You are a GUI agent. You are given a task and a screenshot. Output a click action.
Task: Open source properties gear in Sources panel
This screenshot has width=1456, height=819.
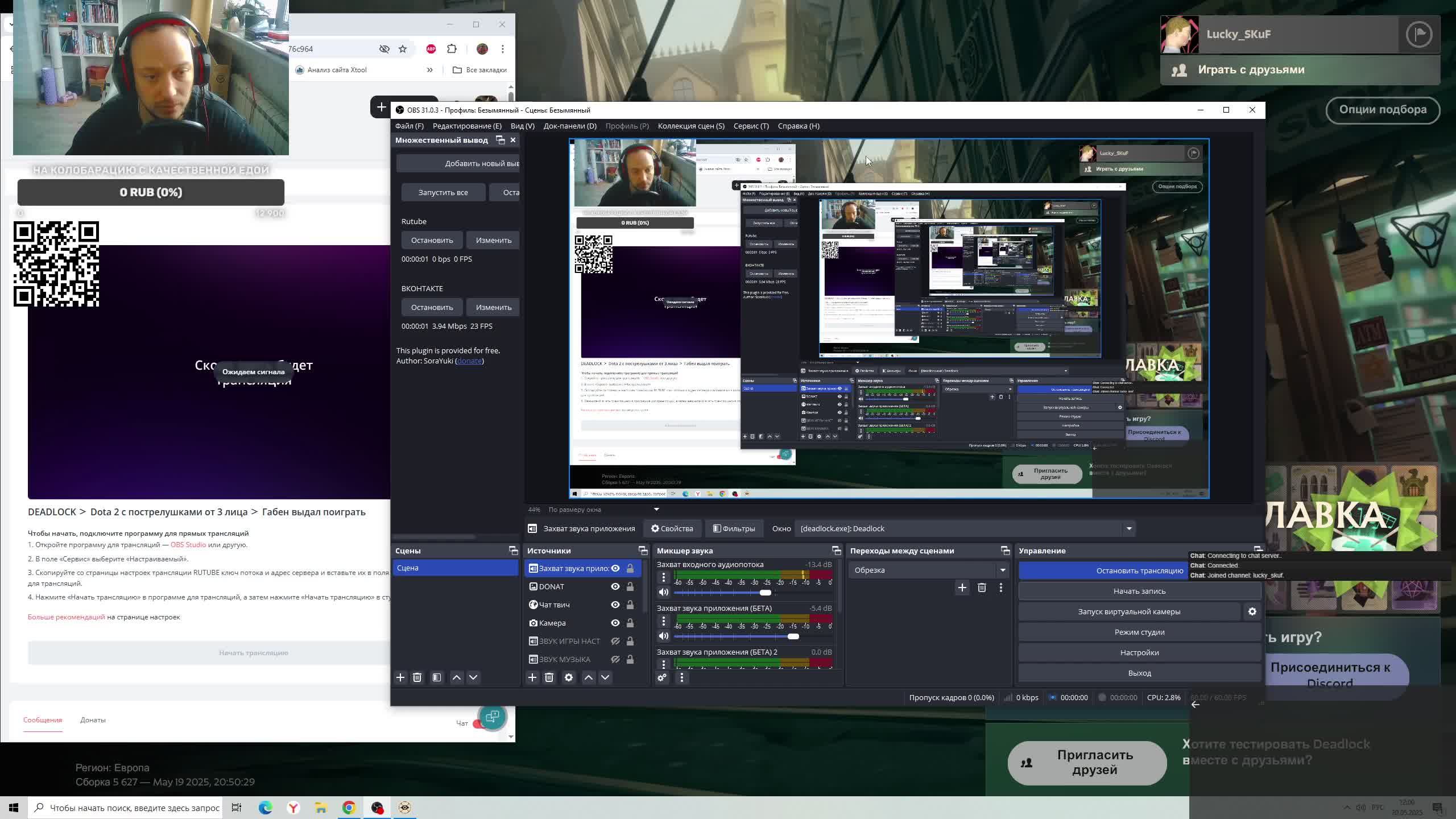tap(569, 677)
